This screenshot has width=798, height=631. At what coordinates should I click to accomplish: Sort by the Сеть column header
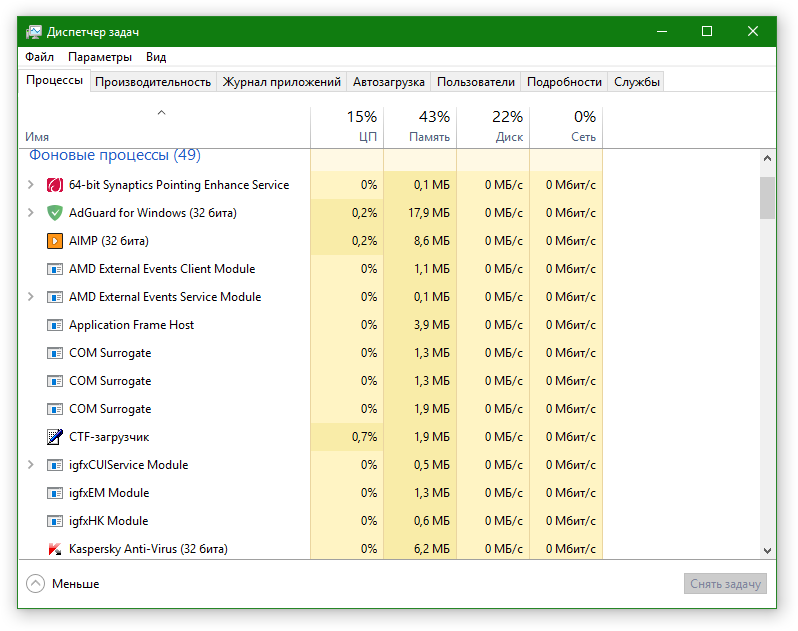pos(566,127)
